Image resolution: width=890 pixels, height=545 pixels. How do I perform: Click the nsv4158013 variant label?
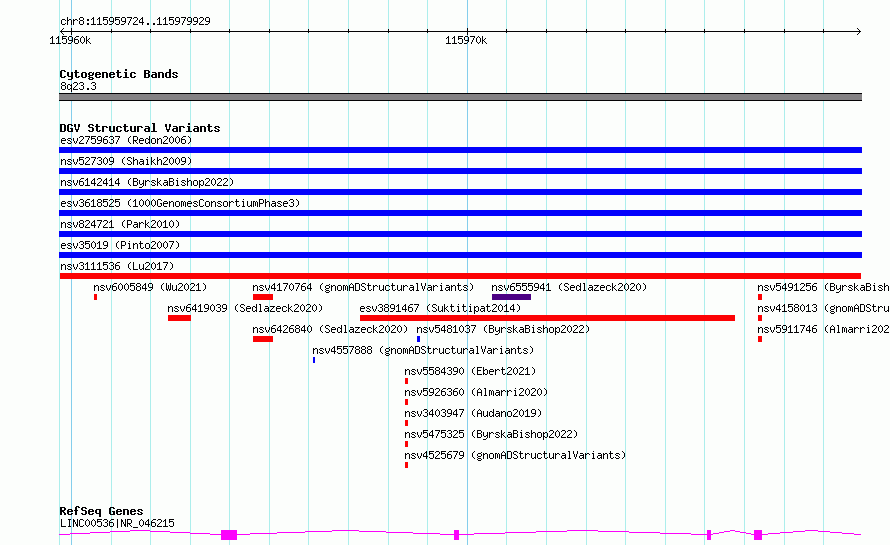[x=823, y=308]
